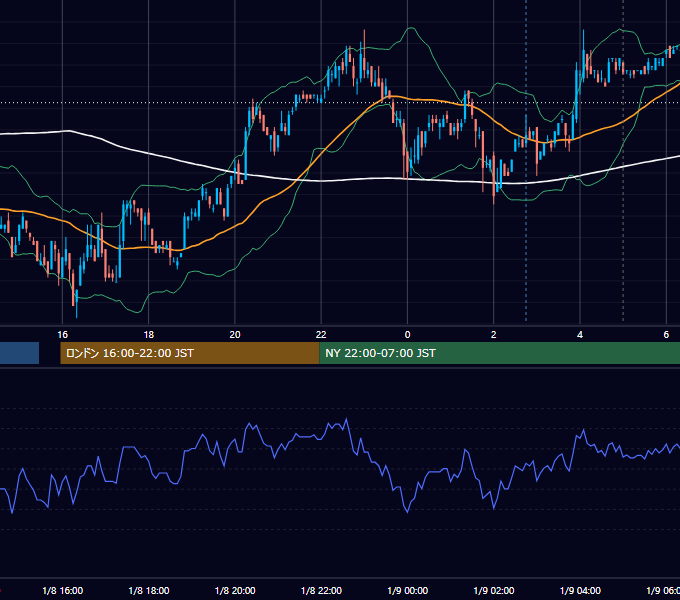The height and width of the screenshot is (600, 680).
Task: Click the 1/9 02:00 date label
Action: point(494,590)
